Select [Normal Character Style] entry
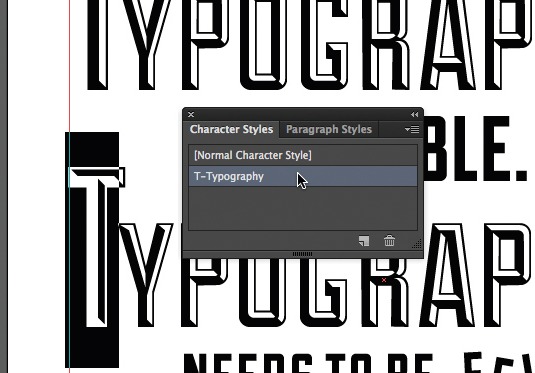 tap(303, 155)
